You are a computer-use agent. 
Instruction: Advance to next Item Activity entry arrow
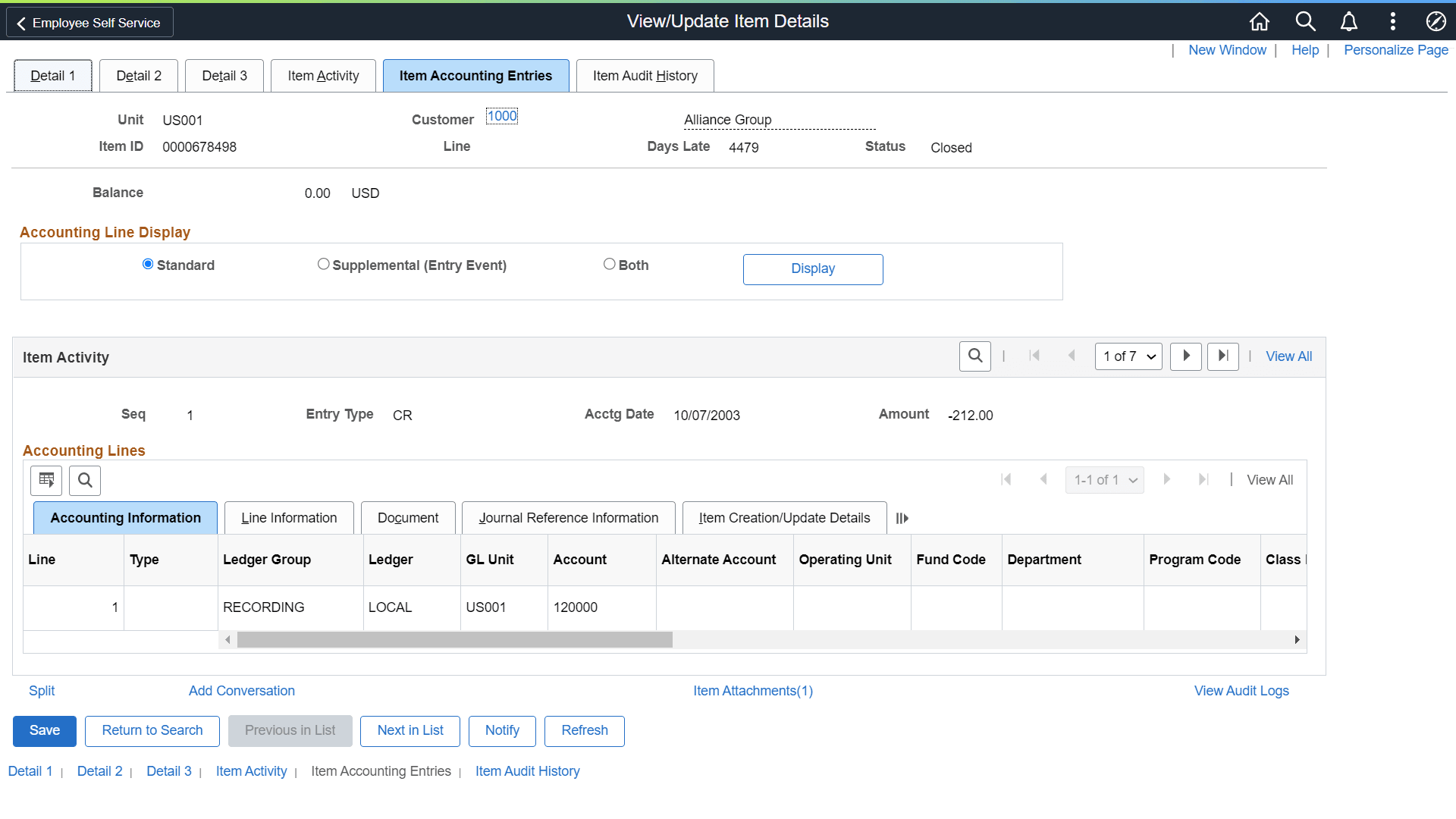coord(1186,356)
